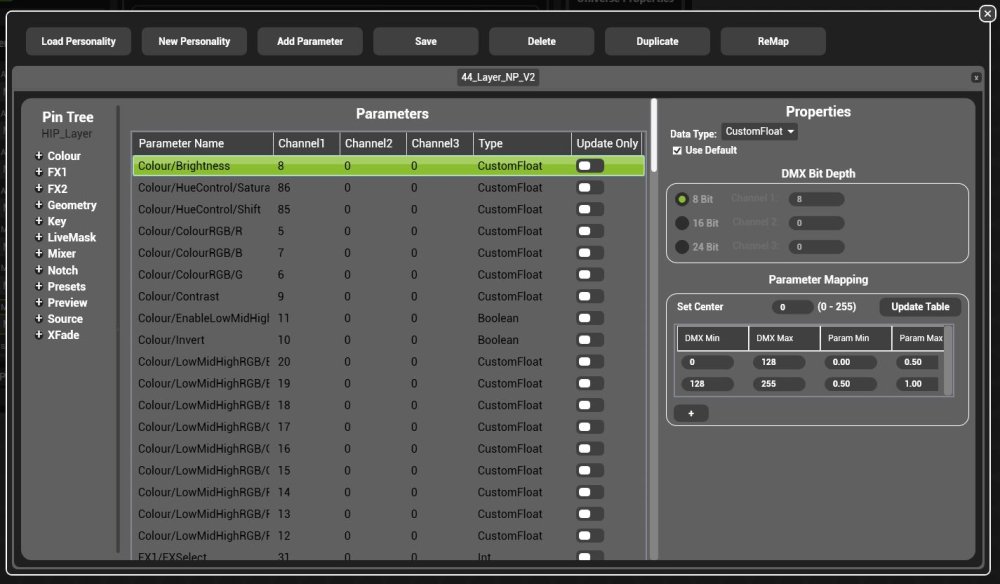This screenshot has width=1000, height=584.
Task: Edit Param Min value 0.00
Action: pyautogui.click(x=850, y=362)
